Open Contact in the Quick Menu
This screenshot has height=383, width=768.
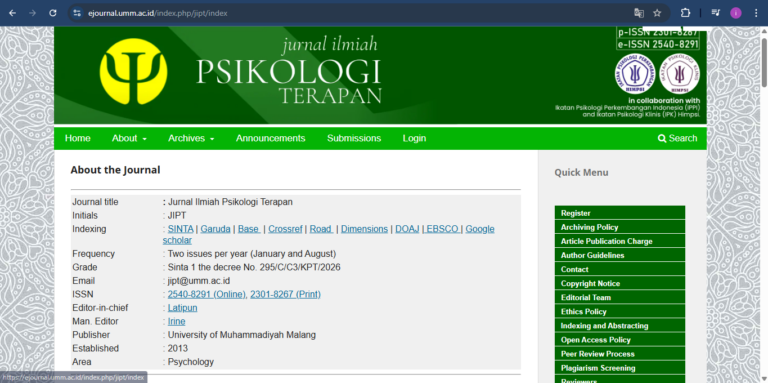[620, 269]
